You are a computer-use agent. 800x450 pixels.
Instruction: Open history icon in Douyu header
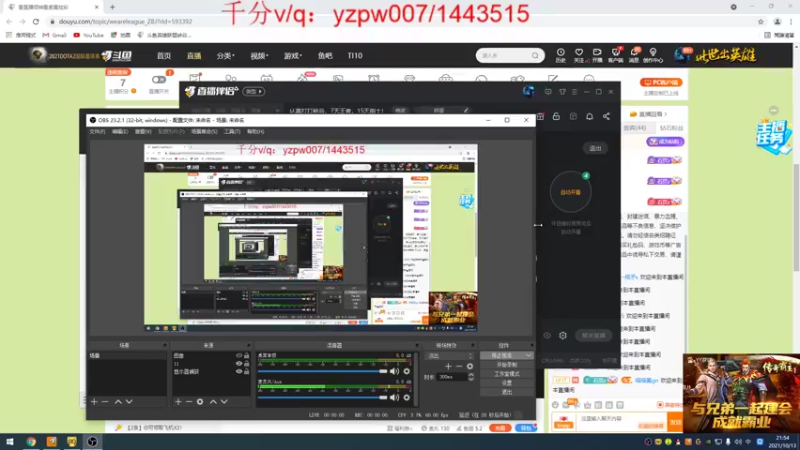560,55
